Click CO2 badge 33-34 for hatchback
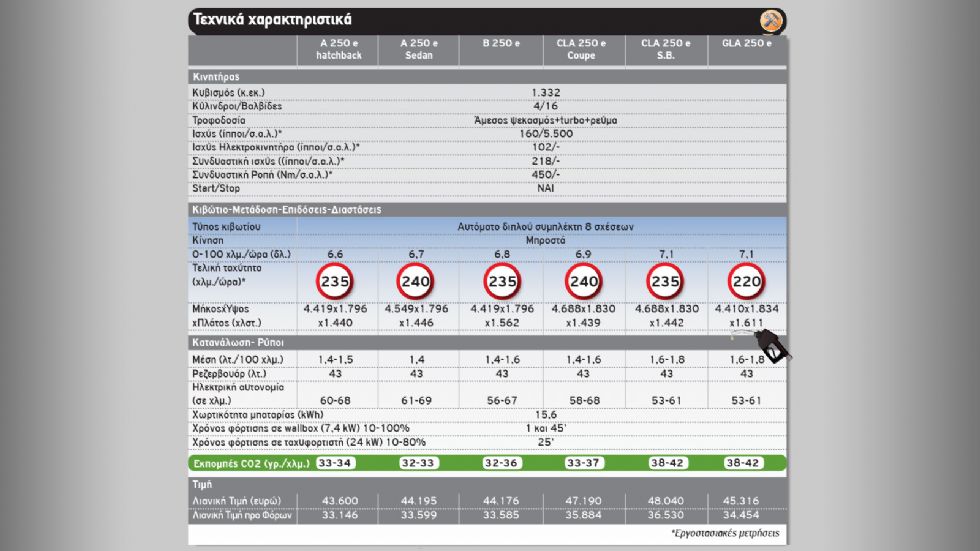The height and width of the screenshot is (551, 980). pos(336,463)
